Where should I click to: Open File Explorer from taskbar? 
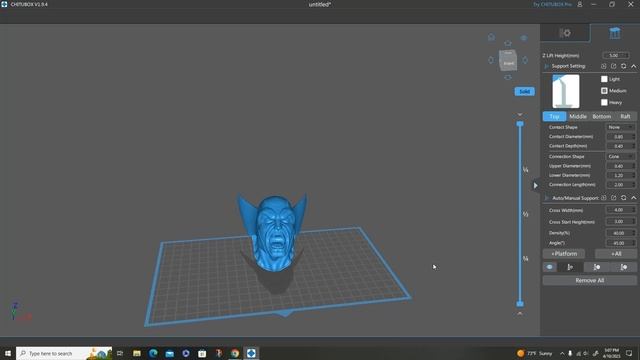[x=137, y=353]
